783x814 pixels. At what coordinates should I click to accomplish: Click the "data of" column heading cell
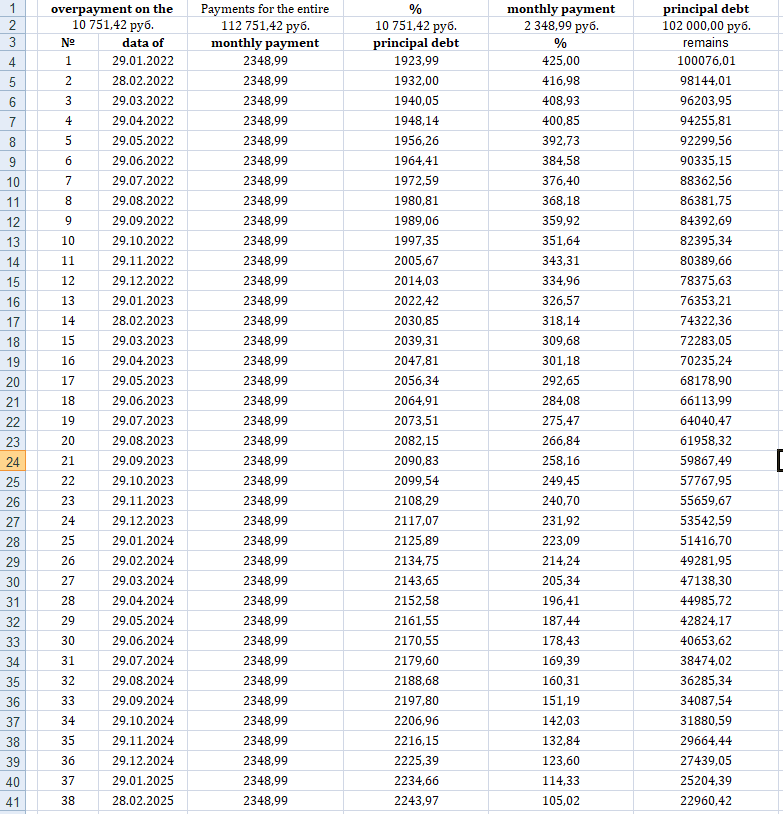[x=143, y=43]
